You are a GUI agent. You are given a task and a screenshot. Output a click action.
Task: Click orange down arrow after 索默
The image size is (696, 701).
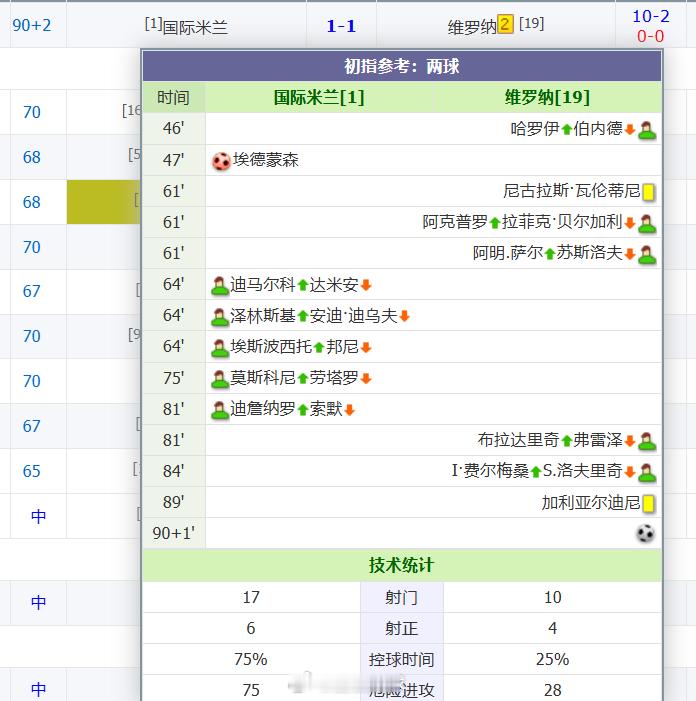350,410
